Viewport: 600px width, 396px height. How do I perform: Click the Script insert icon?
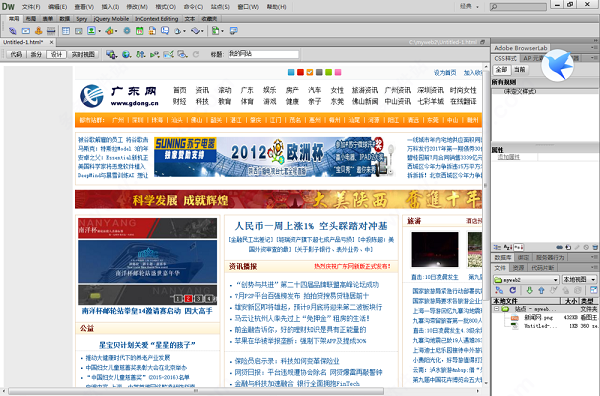pyautogui.click(x=195, y=31)
